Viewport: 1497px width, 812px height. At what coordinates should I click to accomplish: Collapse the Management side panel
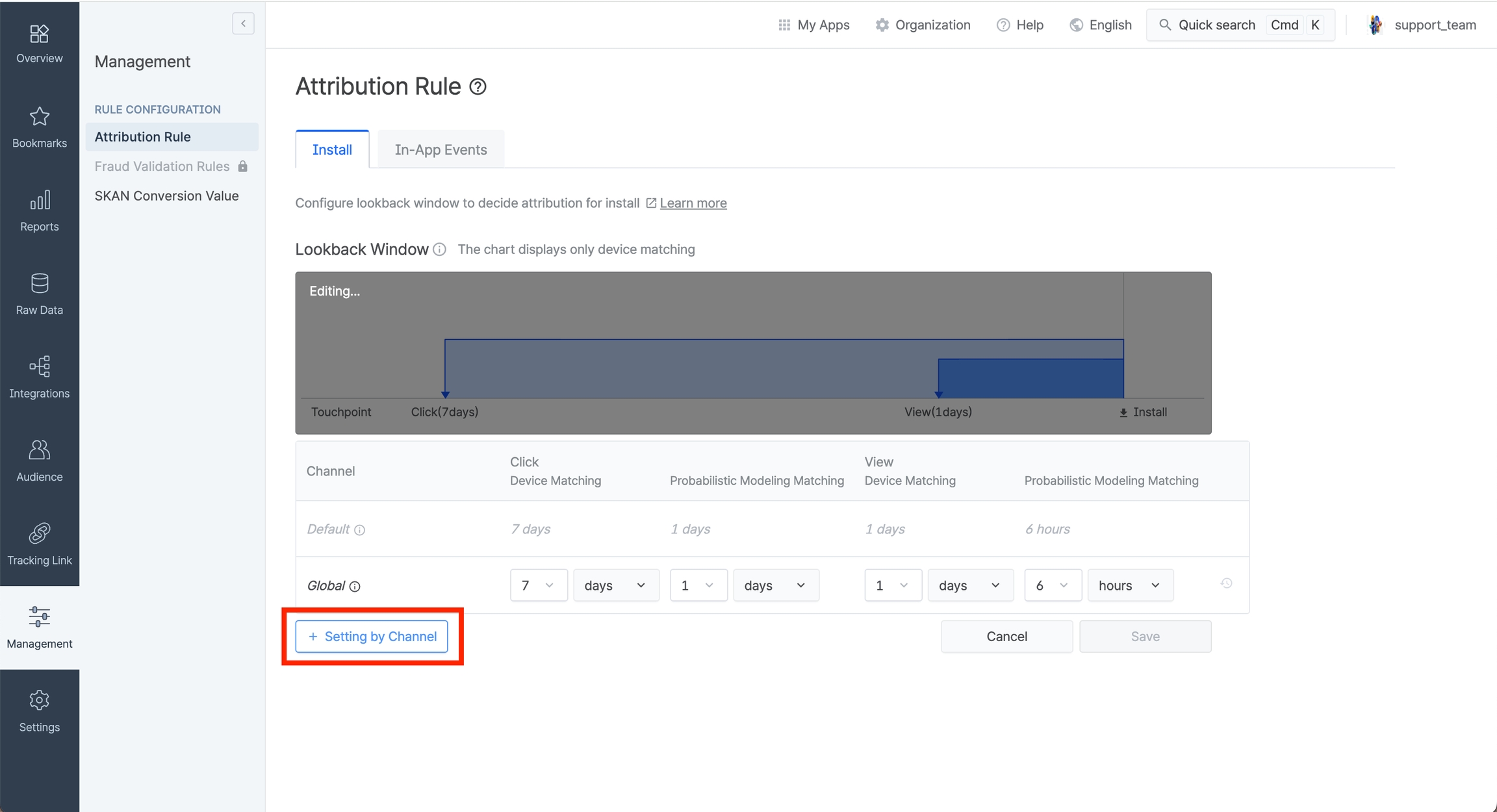pos(243,23)
